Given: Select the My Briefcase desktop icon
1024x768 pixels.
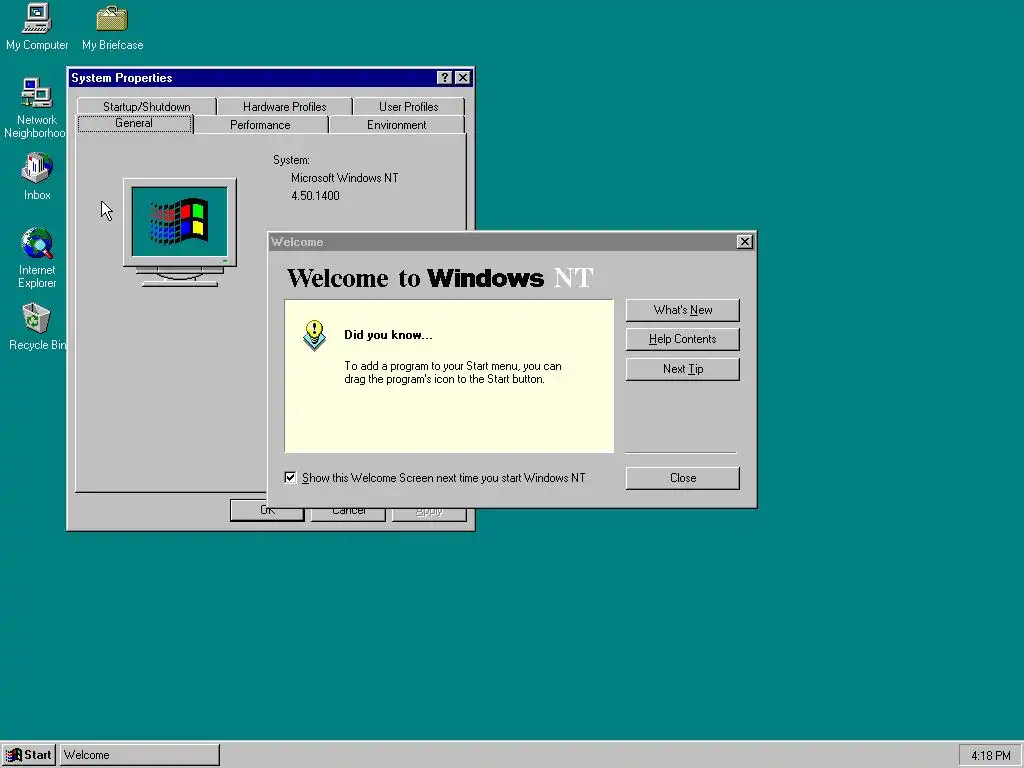Looking at the screenshot, I should (112, 26).
